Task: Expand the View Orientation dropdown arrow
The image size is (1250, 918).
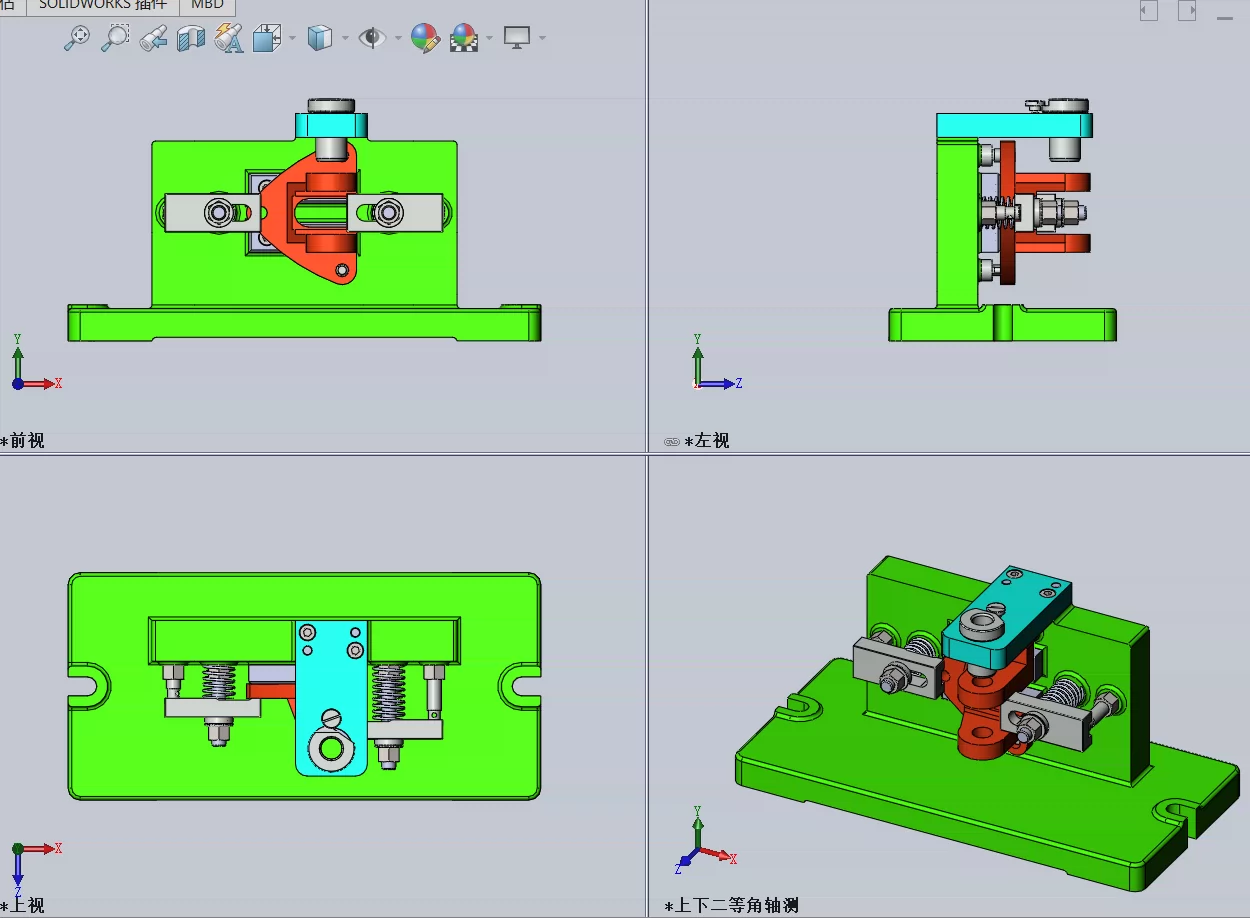Action: click(x=292, y=38)
